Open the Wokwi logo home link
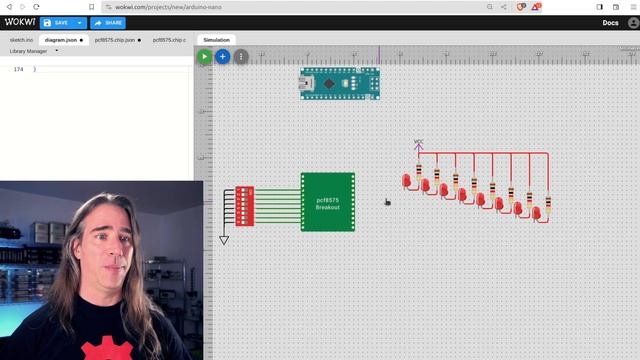The image size is (640, 360). pyautogui.click(x=20, y=22)
